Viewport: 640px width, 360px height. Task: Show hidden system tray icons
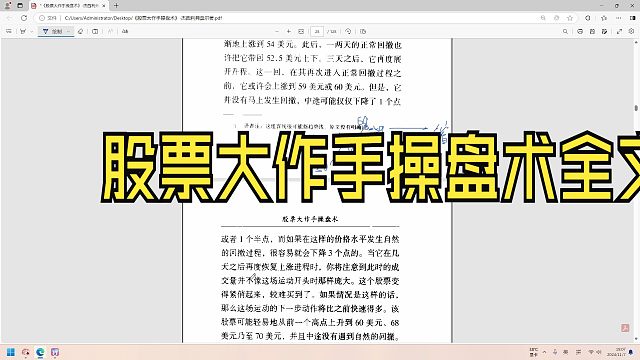pyautogui.click(x=544, y=352)
